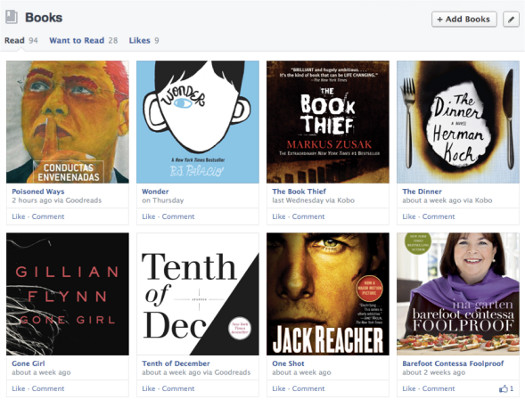
Task: Click '2 hours ago via Goodreads' timestamp
Action: pos(57,201)
